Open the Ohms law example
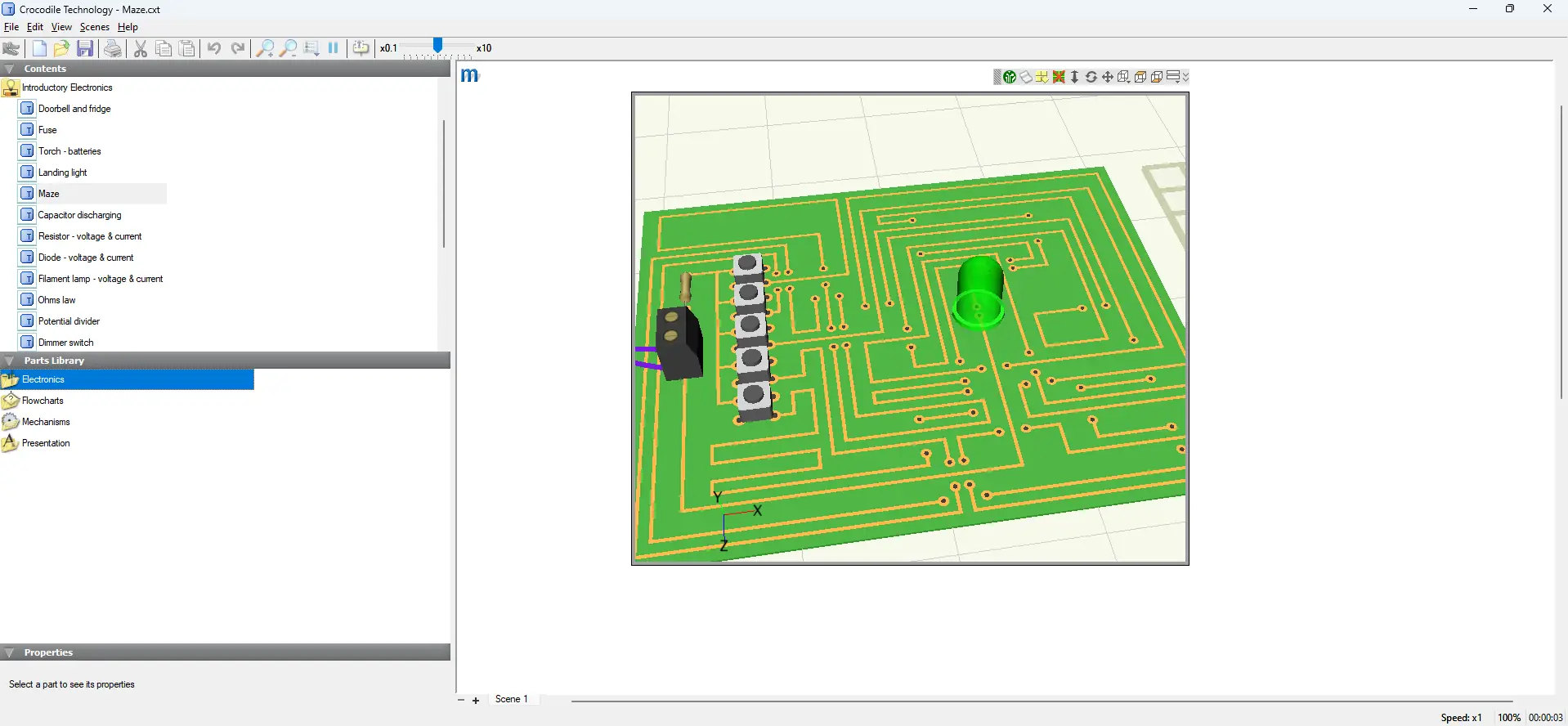This screenshot has height=726, width=1568. click(47, 300)
